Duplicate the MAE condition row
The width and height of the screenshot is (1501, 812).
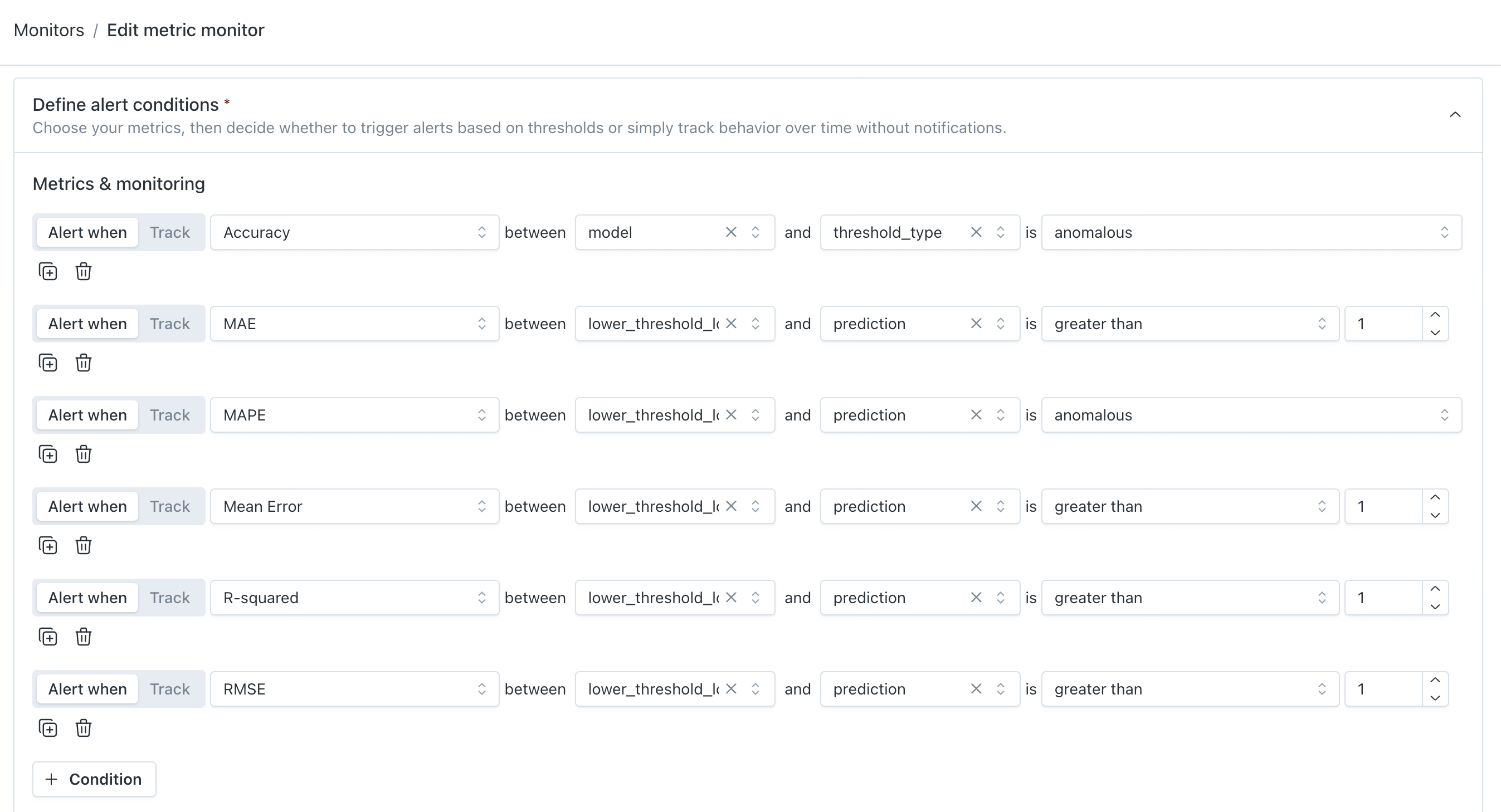(x=48, y=363)
